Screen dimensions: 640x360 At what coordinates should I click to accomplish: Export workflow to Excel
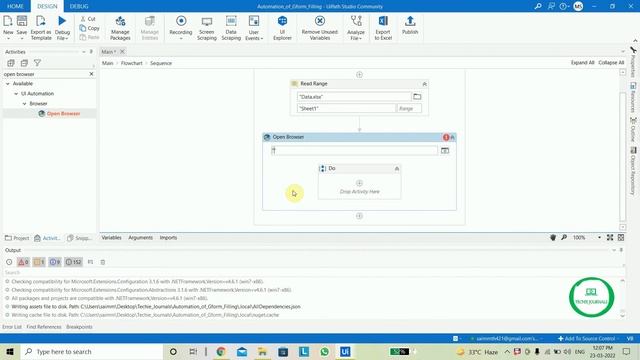pyautogui.click(x=383, y=28)
